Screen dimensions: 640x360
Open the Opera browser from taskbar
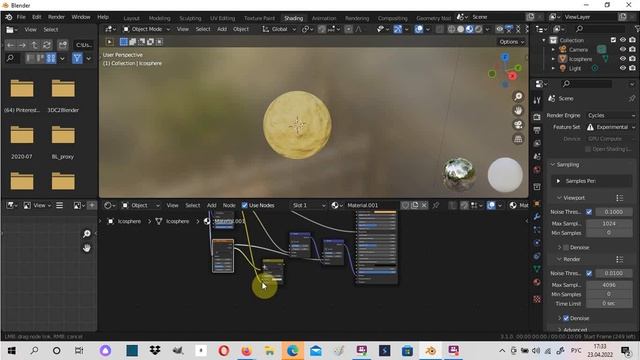click(x=223, y=351)
